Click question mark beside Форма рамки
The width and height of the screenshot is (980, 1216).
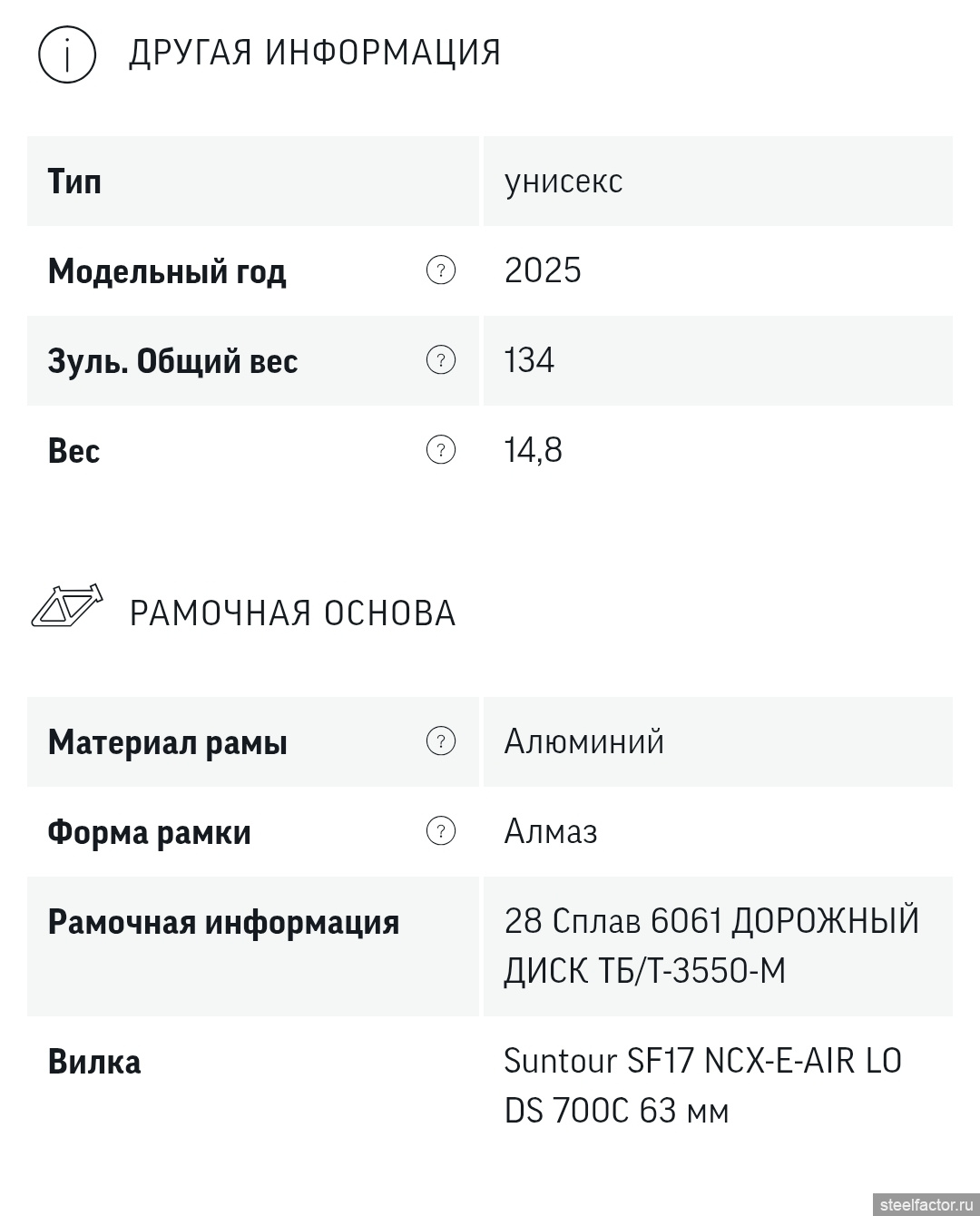tap(441, 831)
